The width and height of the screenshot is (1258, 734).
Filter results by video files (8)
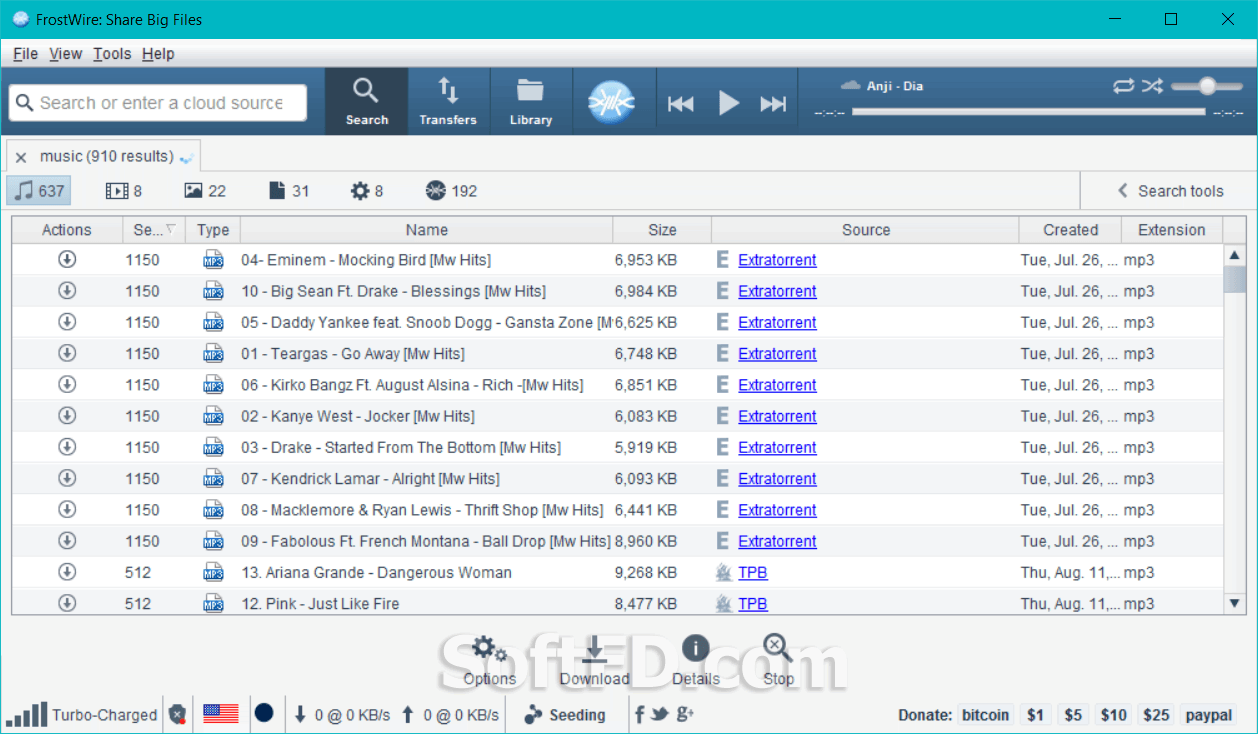pyautogui.click(x=124, y=191)
